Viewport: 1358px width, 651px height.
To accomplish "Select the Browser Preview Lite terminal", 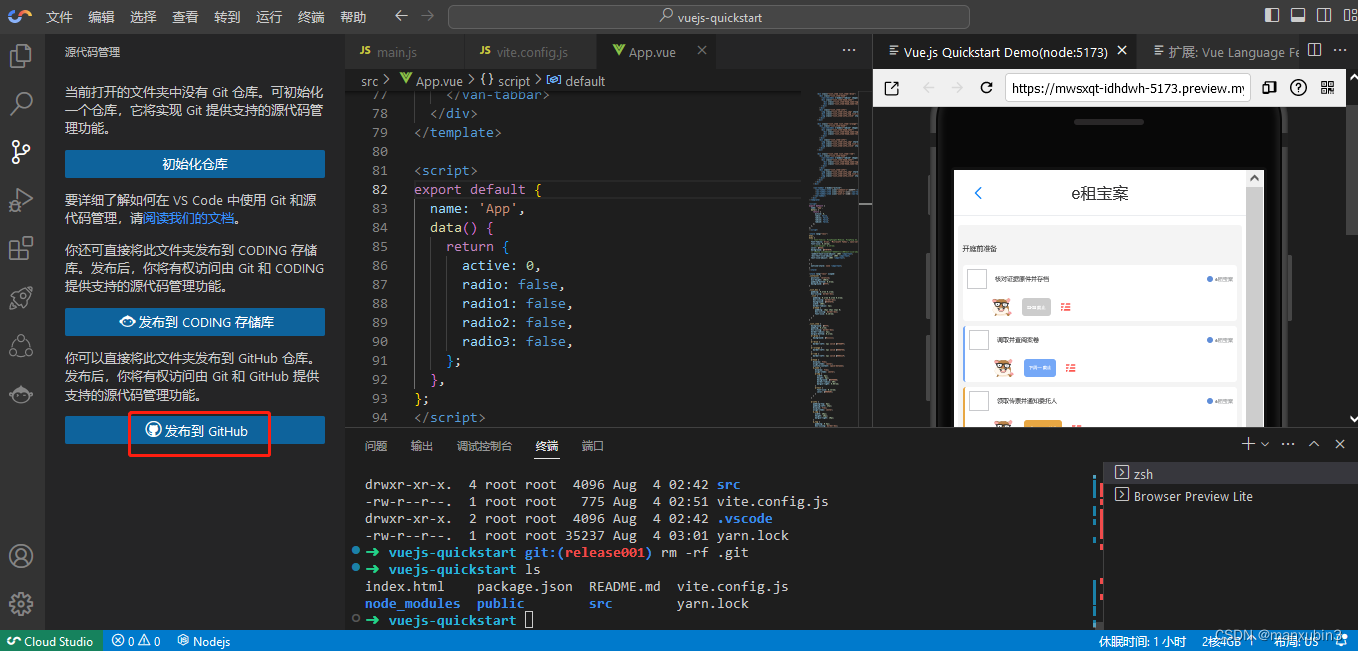I will 1230,496.
